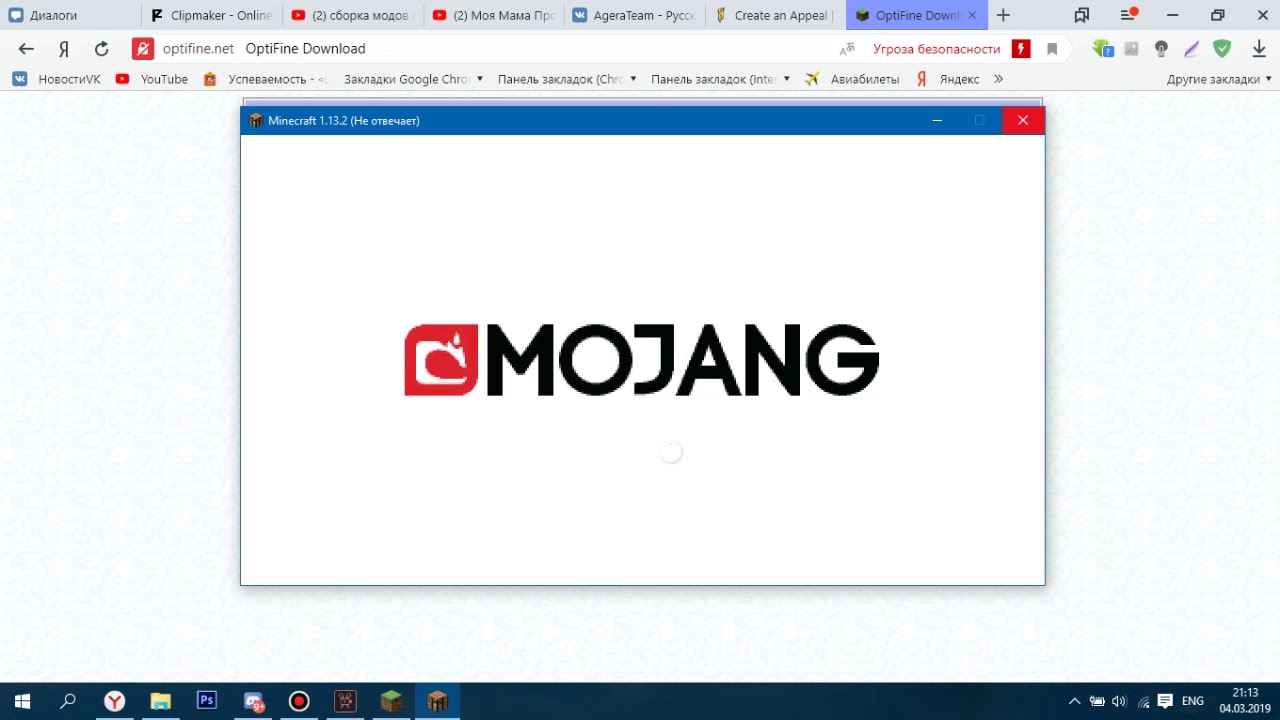
Task: Open File Explorer from the taskbar
Action: tap(161, 701)
